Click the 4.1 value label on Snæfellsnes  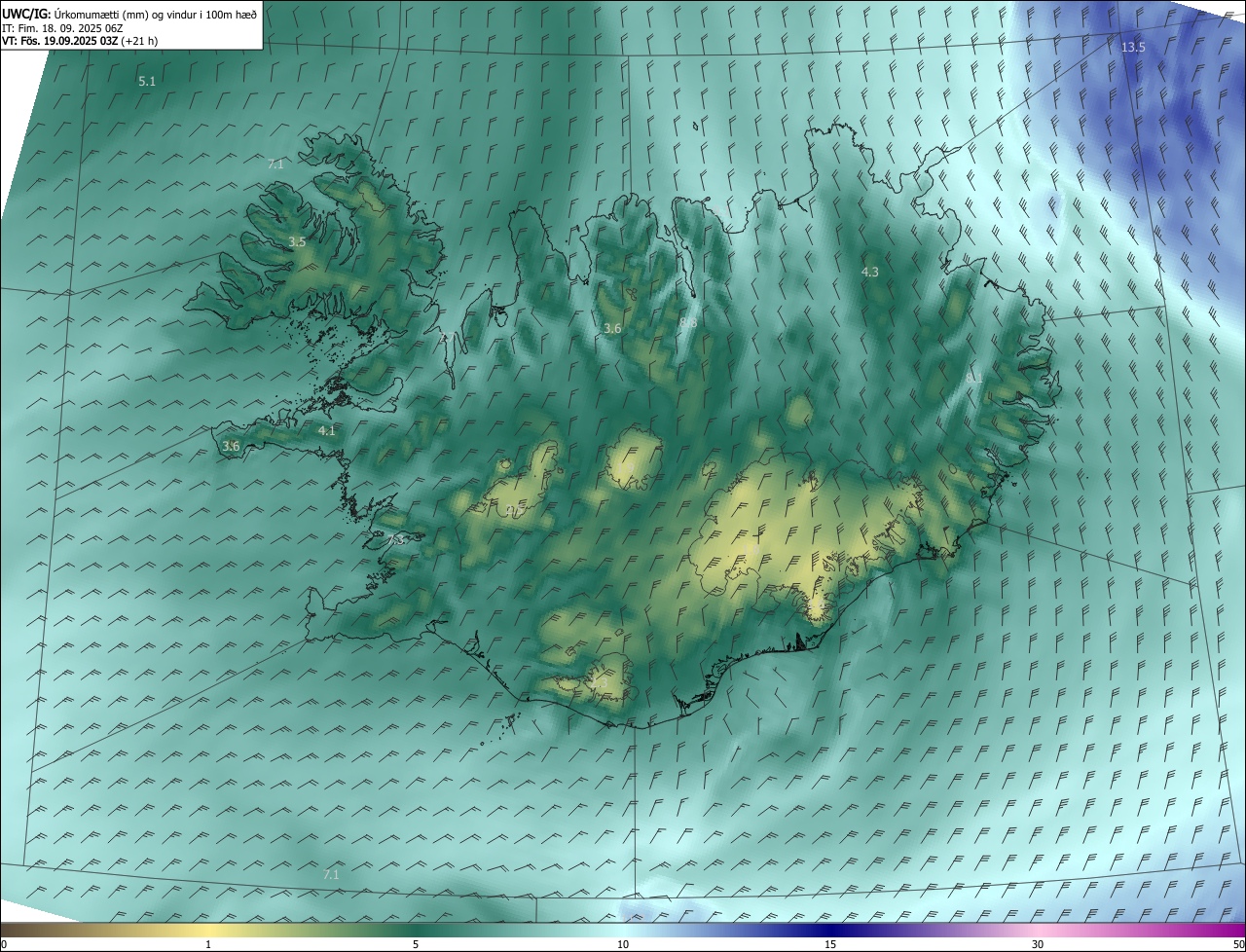pos(326,430)
